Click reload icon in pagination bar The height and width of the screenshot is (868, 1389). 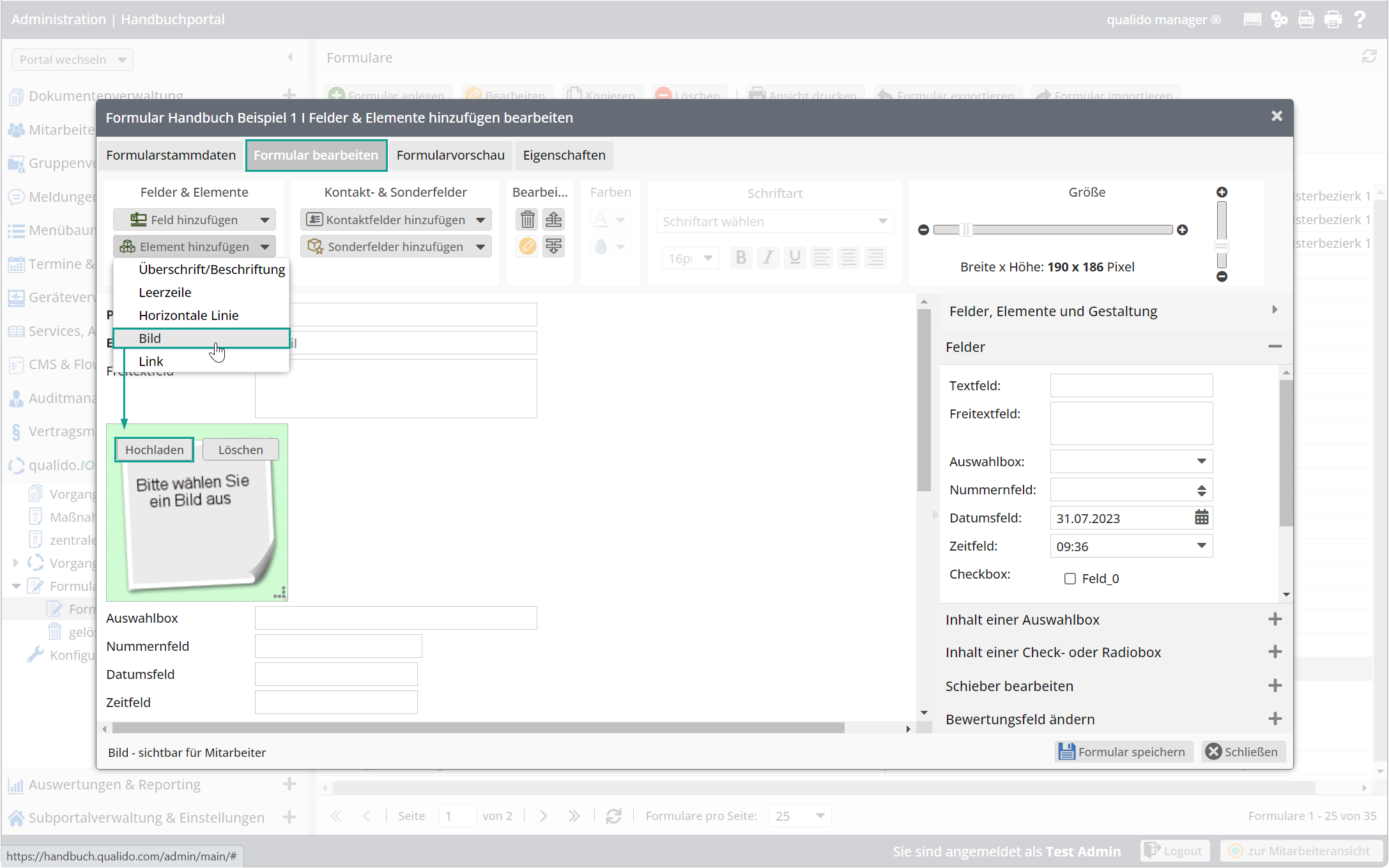point(613,816)
